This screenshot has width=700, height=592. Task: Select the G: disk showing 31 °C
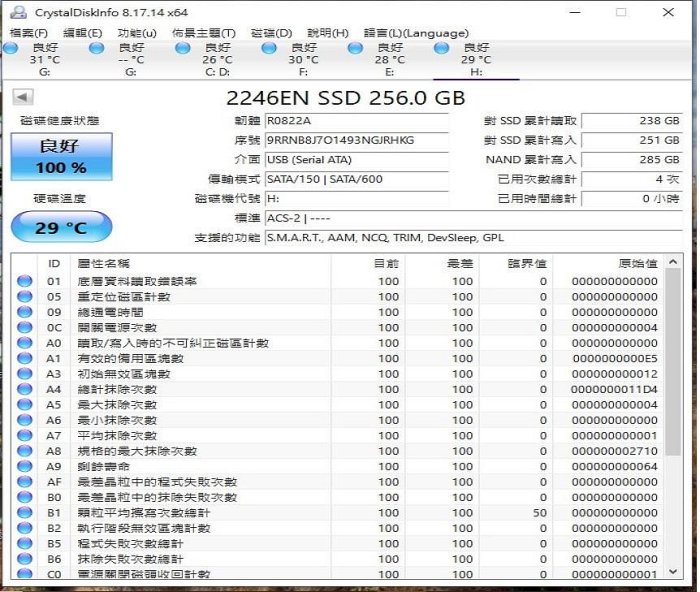[44, 59]
